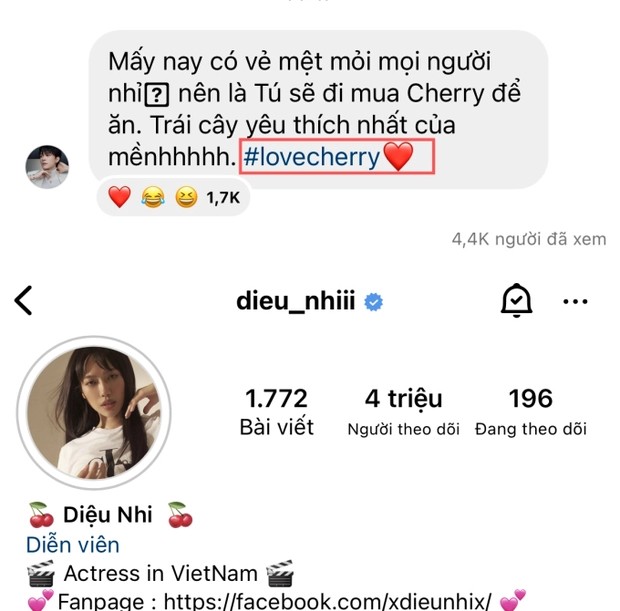
Task: View the 1.772 Bài viết posts count
Action: pyautogui.click(x=276, y=412)
